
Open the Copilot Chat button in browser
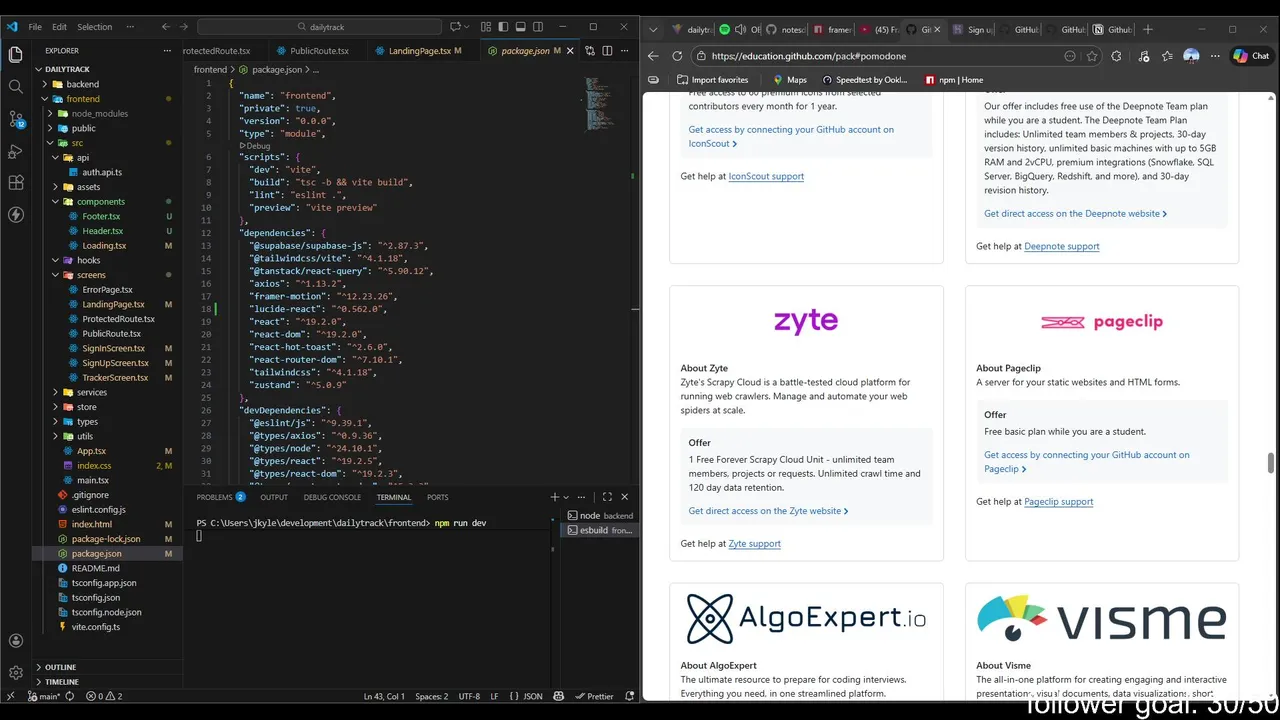click(x=1252, y=56)
